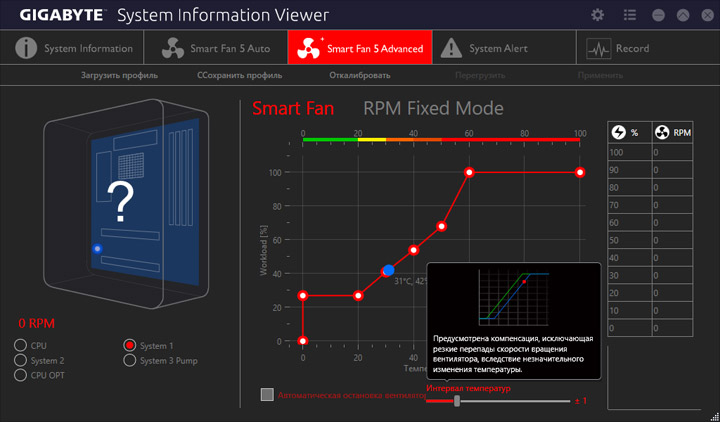
Task: Click the curve point at 50°C, 68% workload
Action: pyautogui.click(x=442, y=226)
